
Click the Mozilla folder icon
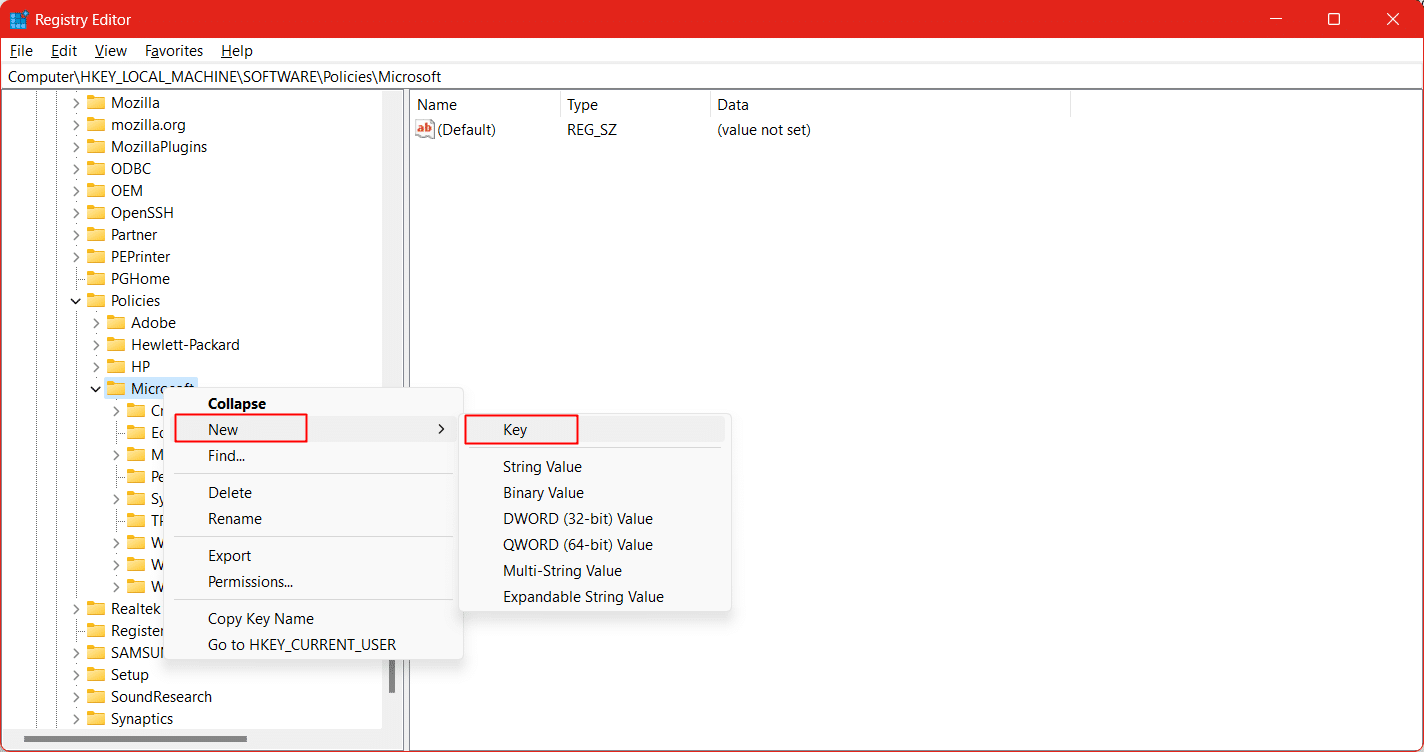(96, 102)
